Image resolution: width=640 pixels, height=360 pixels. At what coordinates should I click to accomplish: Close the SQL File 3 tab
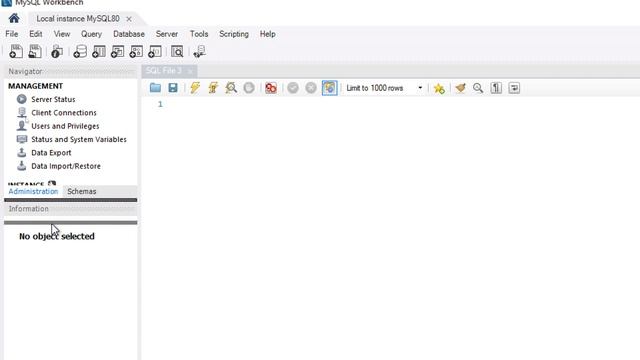pos(190,71)
